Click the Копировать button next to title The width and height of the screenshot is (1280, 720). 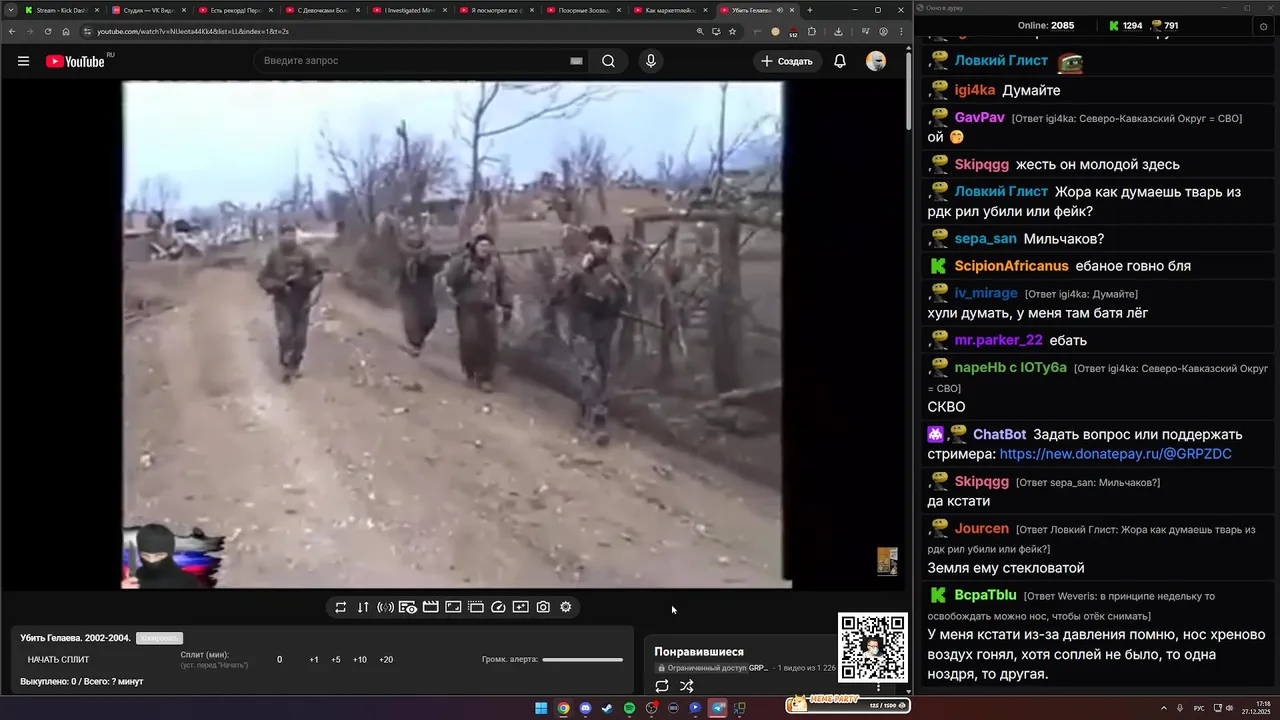[x=159, y=638]
